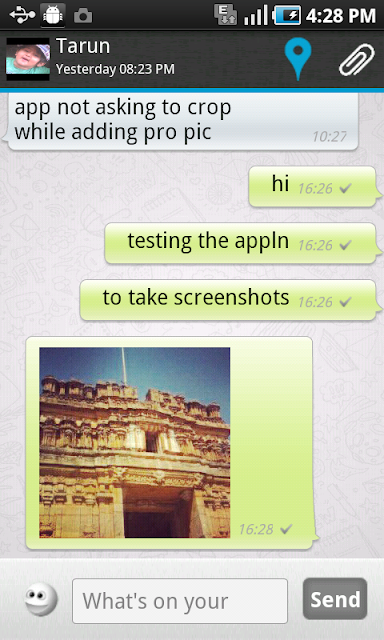Viewport: 384px width, 640px height.
Task: Open contact info via Tarun name
Action: tap(83, 46)
